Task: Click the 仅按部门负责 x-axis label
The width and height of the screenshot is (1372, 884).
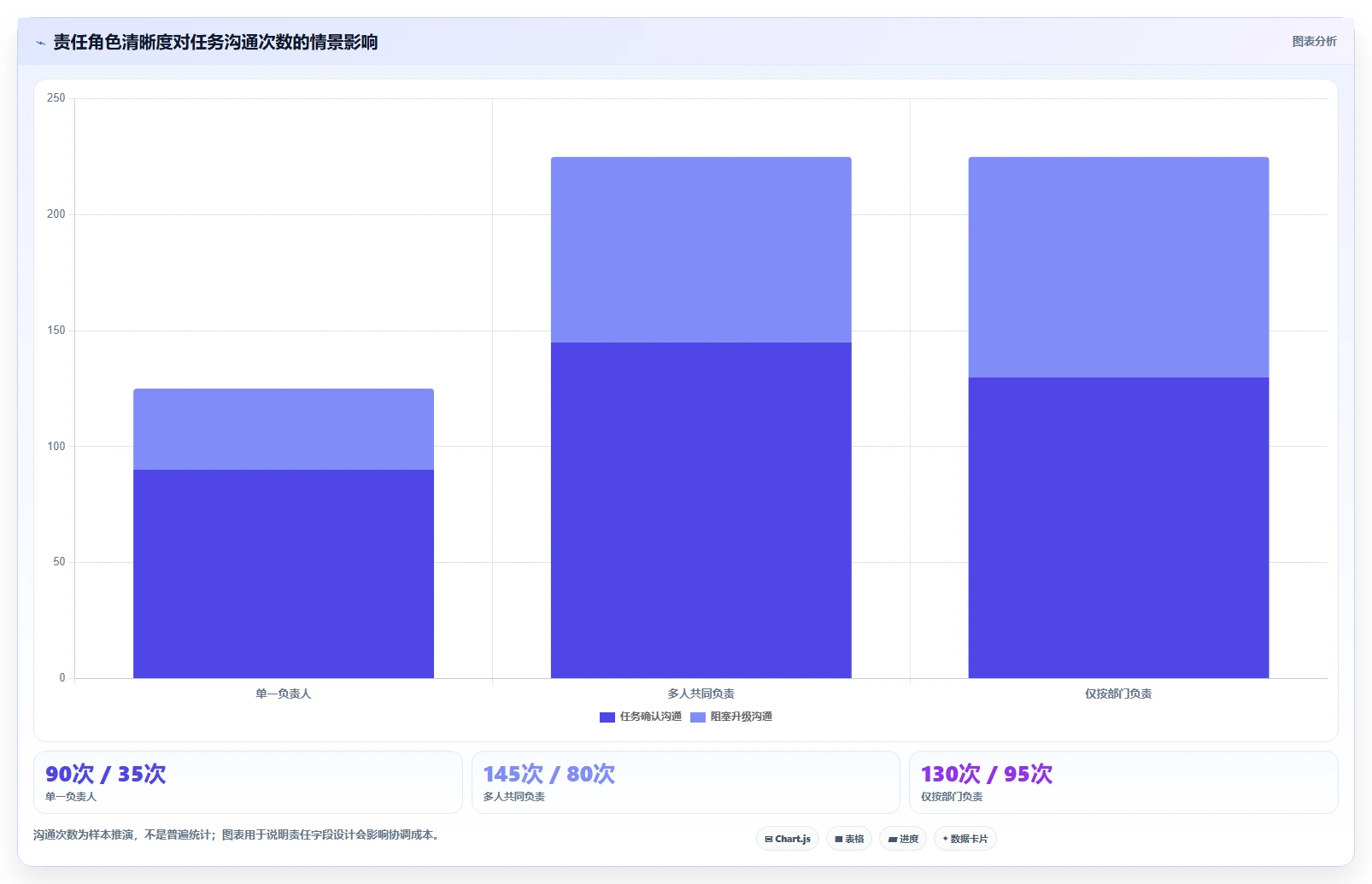Action: pyautogui.click(x=1118, y=694)
